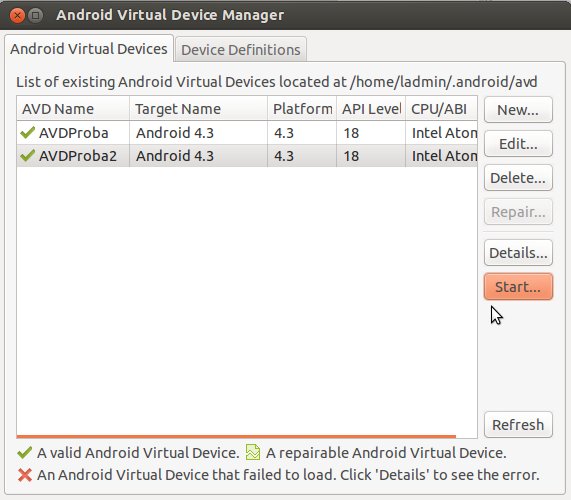Click the AVD Name column header
The width and height of the screenshot is (571, 500).
point(73,109)
